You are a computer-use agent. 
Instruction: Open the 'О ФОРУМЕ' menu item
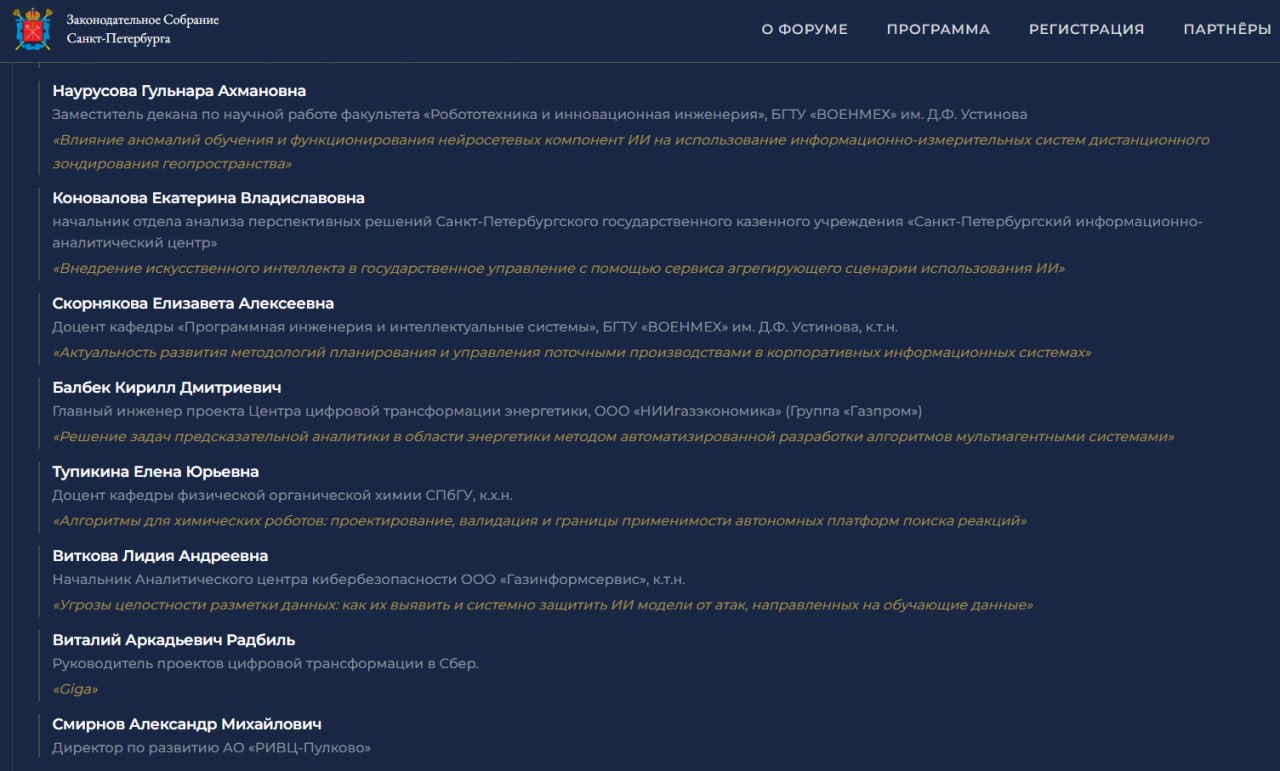[x=804, y=29]
